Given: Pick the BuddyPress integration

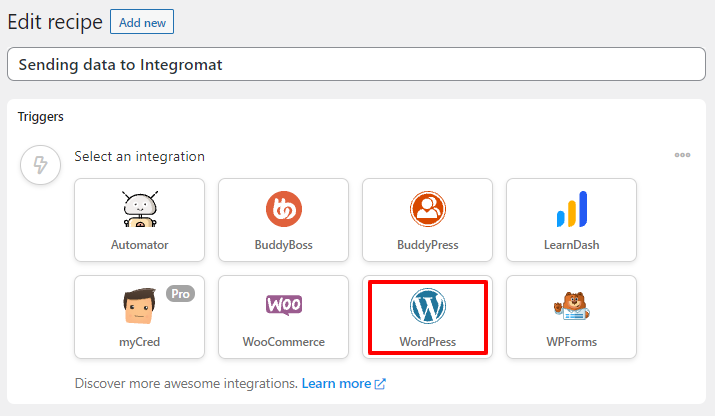Looking at the screenshot, I should click(427, 220).
